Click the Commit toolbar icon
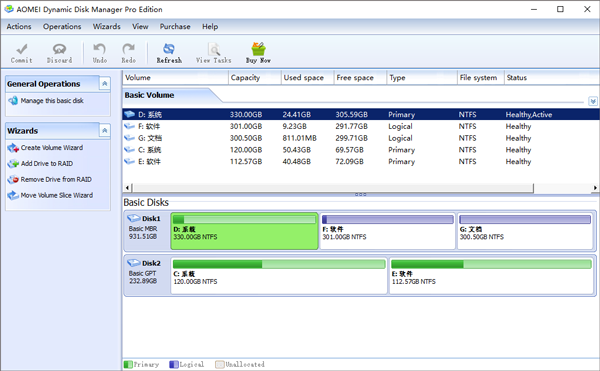 [x=21, y=49]
